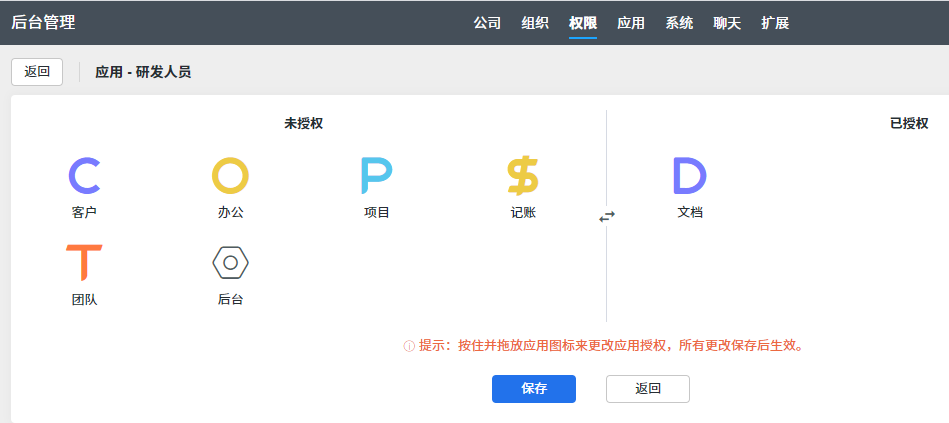The height and width of the screenshot is (423, 949).
Task: Click the 项目 (Project) app icon
Action: point(376,176)
